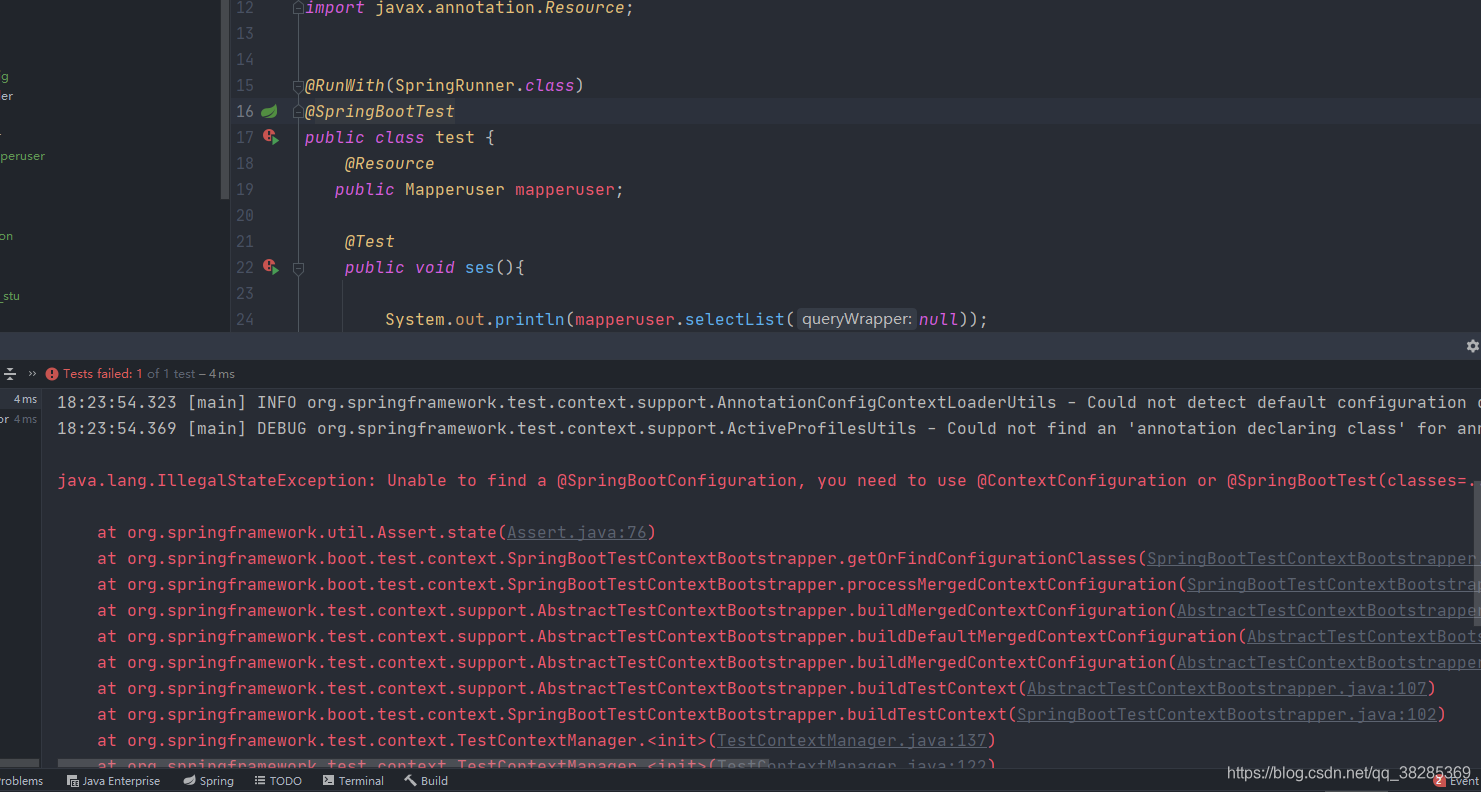Click the Spring leaf gutter icon at line 16
The image size is (1481, 792).
tap(269, 111)
